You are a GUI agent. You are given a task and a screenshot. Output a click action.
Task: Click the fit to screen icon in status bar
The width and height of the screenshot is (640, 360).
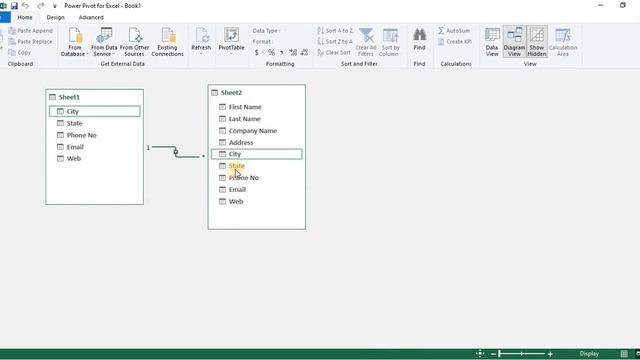click(x=480, y=354)
